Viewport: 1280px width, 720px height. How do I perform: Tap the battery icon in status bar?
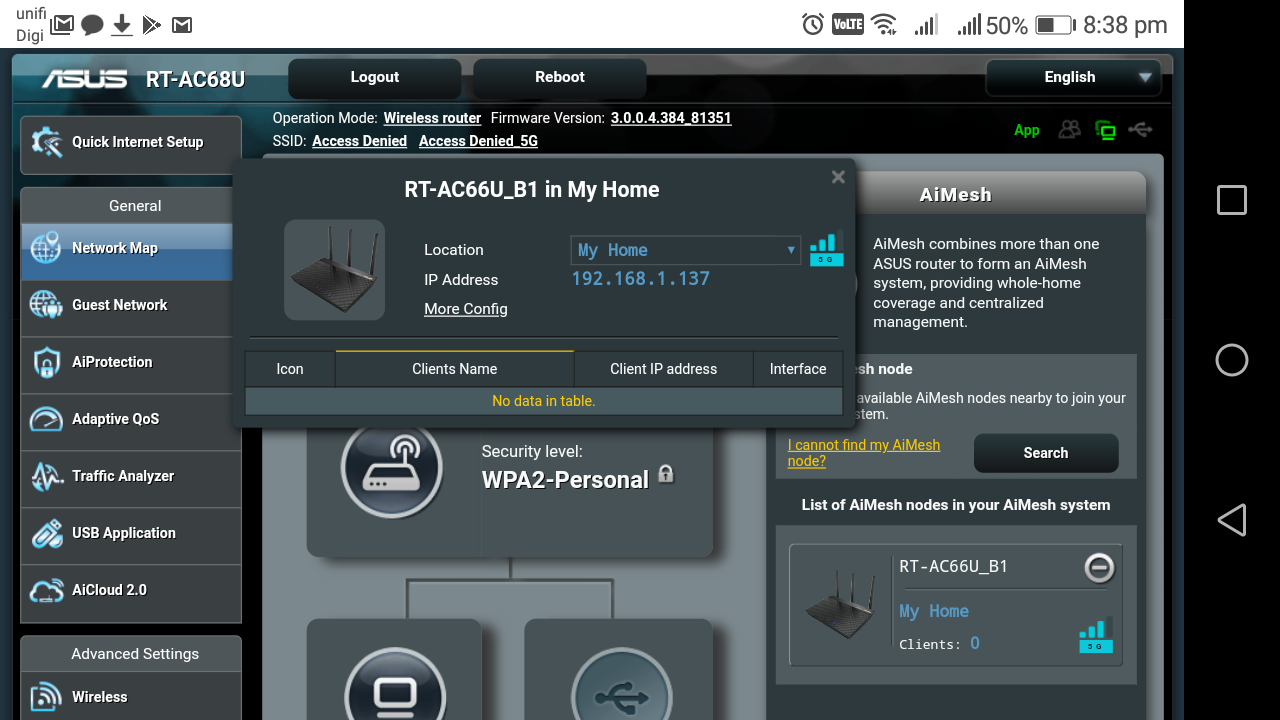point(1055,25)
